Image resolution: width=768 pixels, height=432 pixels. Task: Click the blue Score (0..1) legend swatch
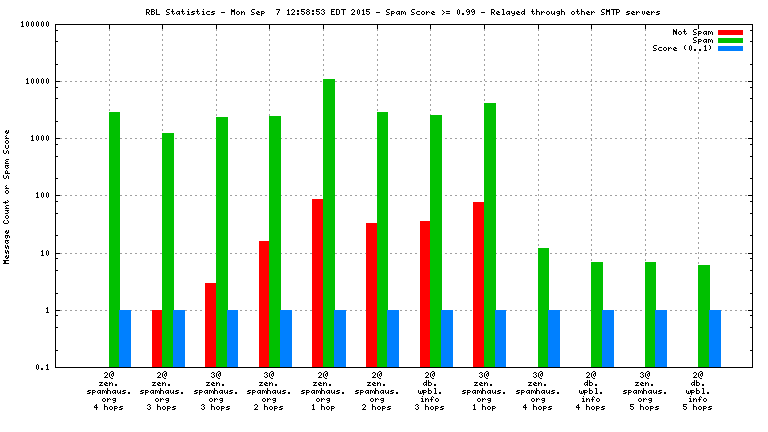[731, 48]
